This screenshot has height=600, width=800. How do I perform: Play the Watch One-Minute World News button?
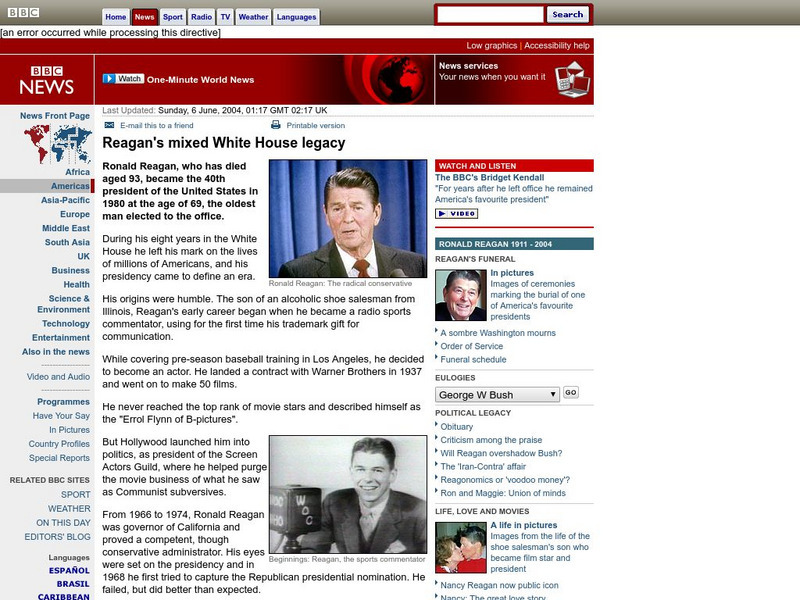tap(123, 79)
